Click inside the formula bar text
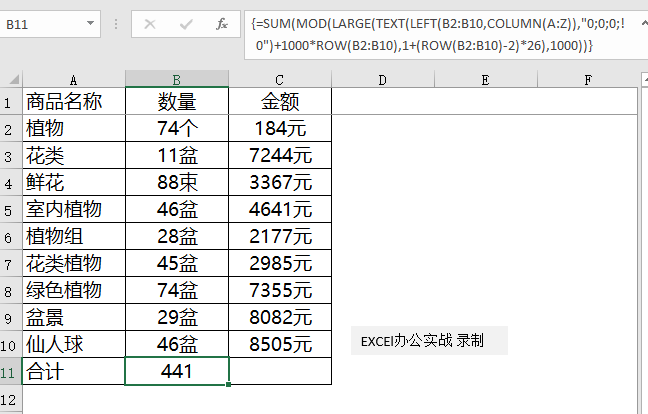 (440, 35)
